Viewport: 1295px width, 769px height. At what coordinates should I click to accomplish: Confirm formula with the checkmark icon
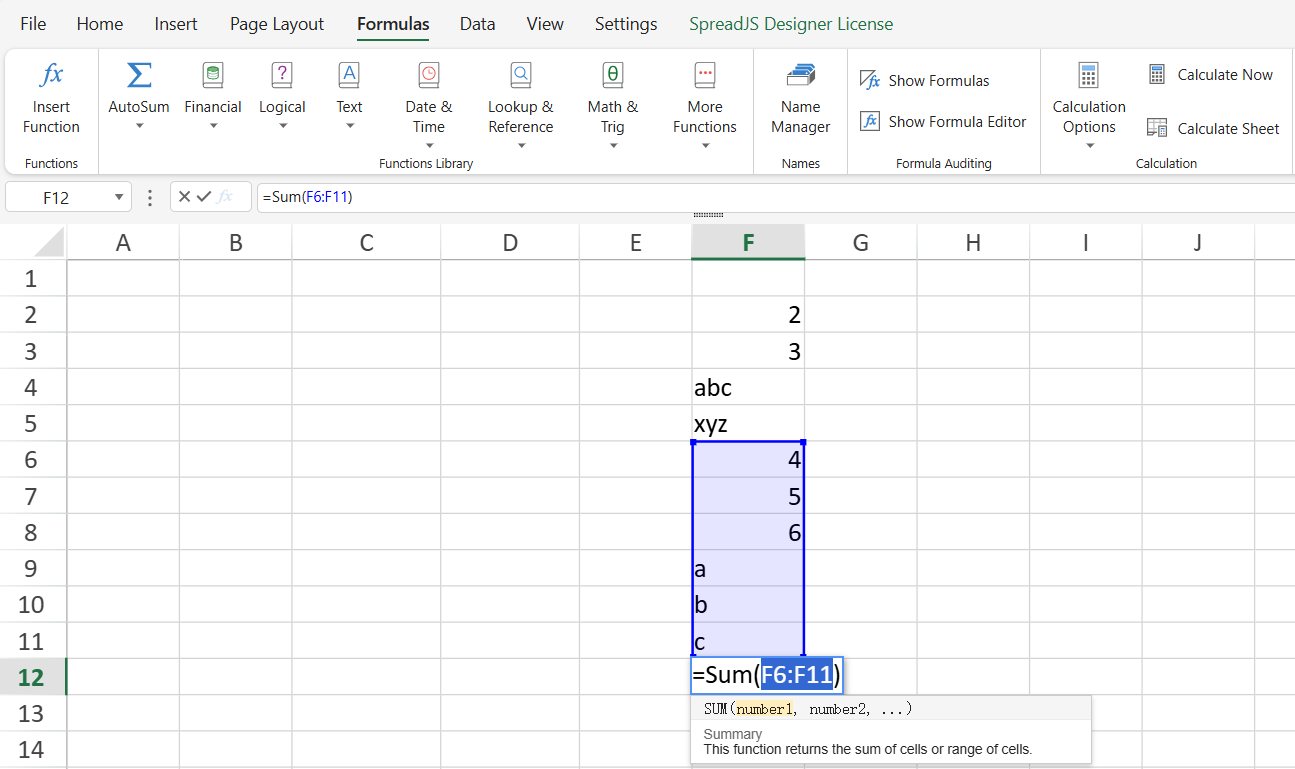point(204,197)
